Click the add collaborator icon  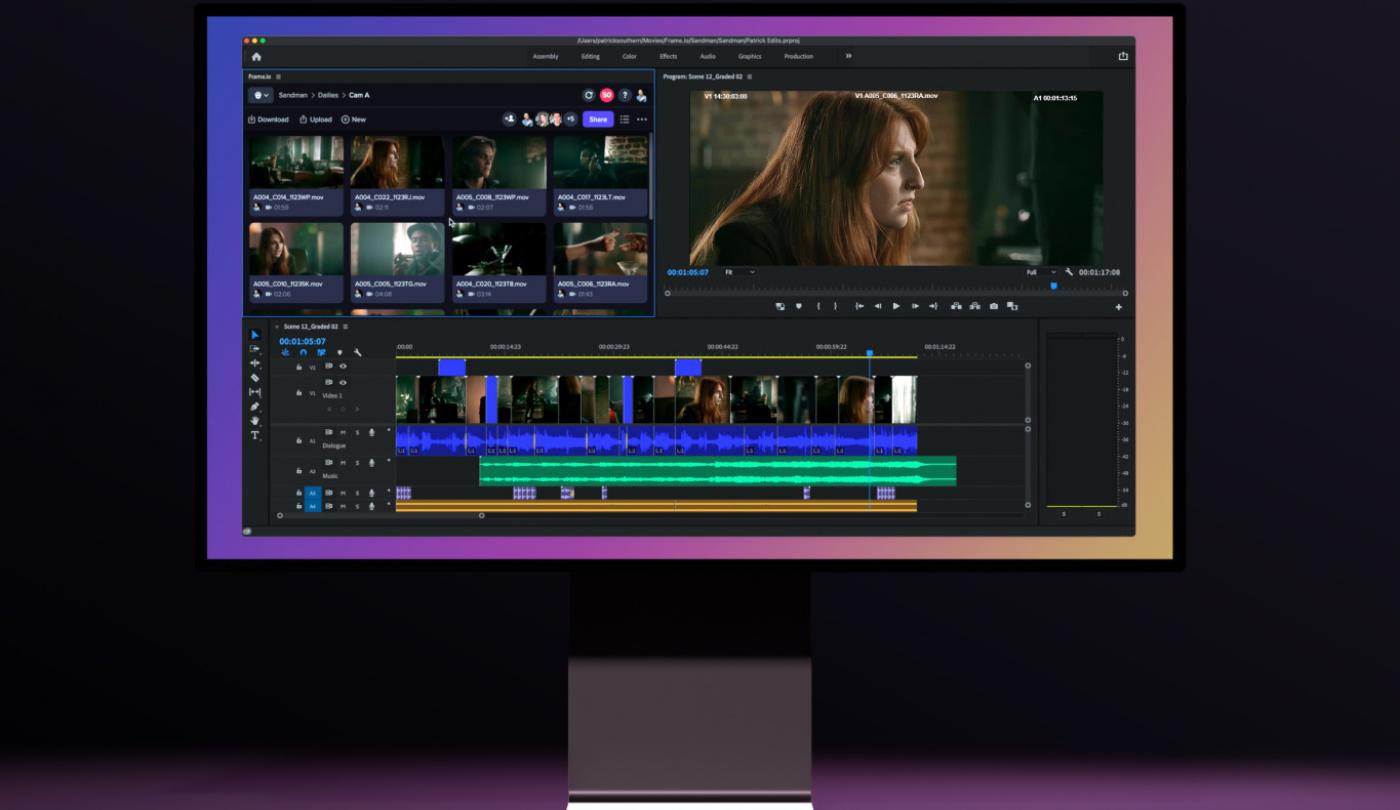pyautogui.click(x=509, y=119)
